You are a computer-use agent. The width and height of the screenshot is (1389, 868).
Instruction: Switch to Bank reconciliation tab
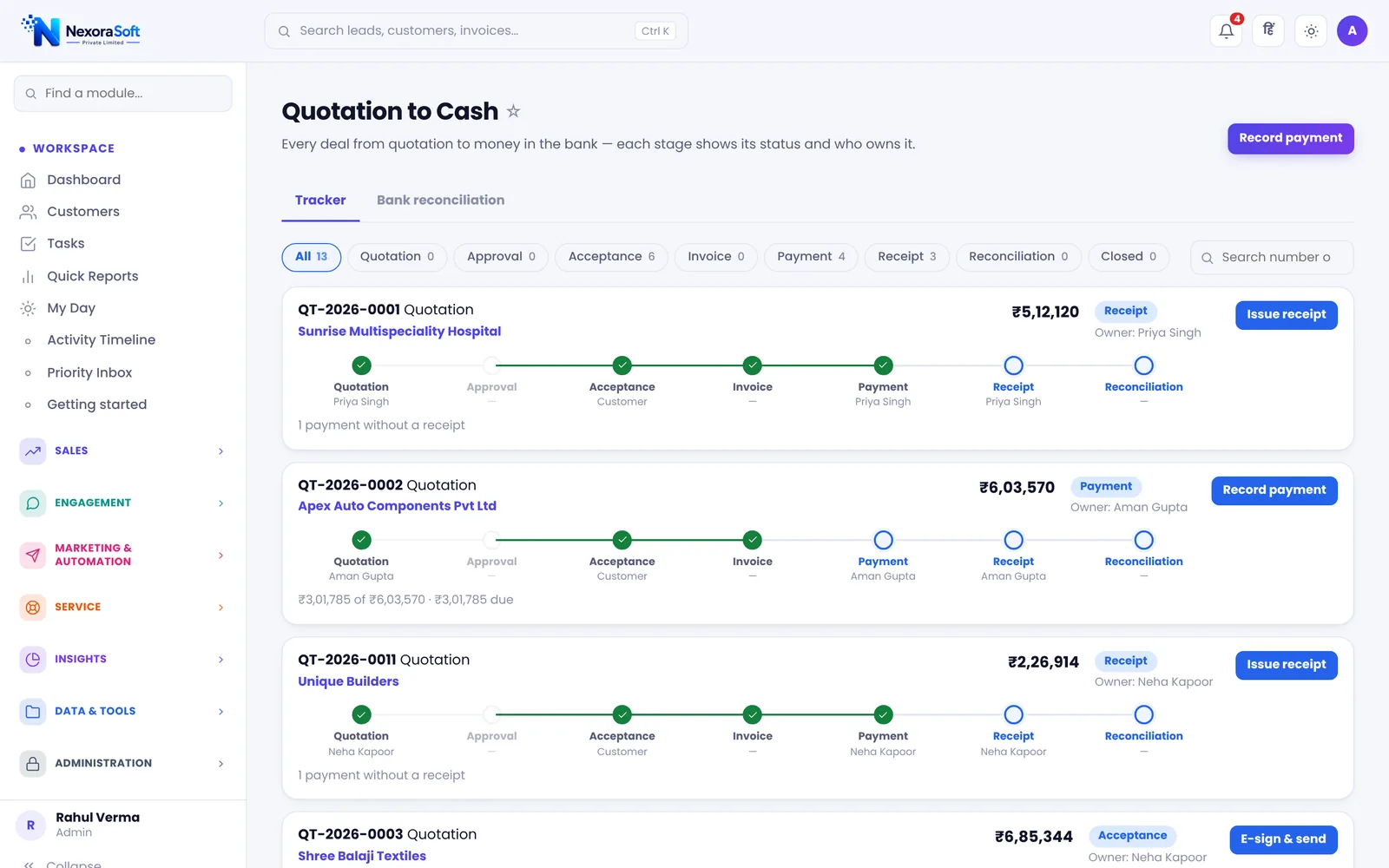coord(440,201)
